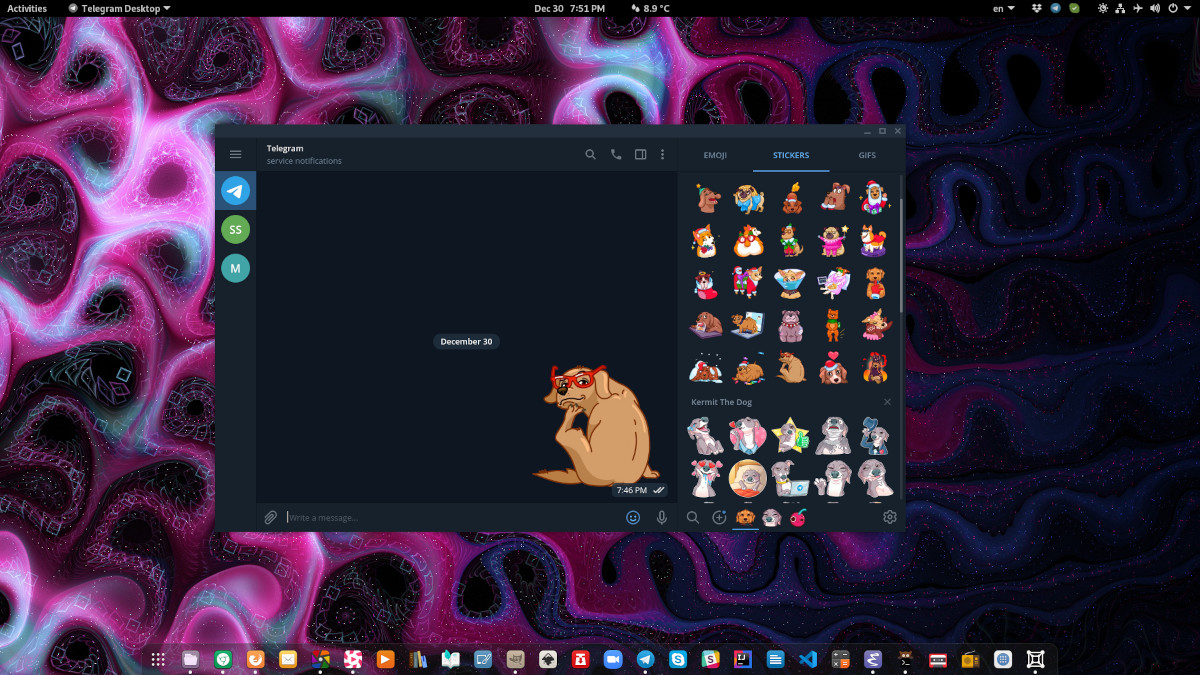The height and width of the screenshot is (675, 1200).
Task: Open the terminal from the dock
Action: pos(905,659)
